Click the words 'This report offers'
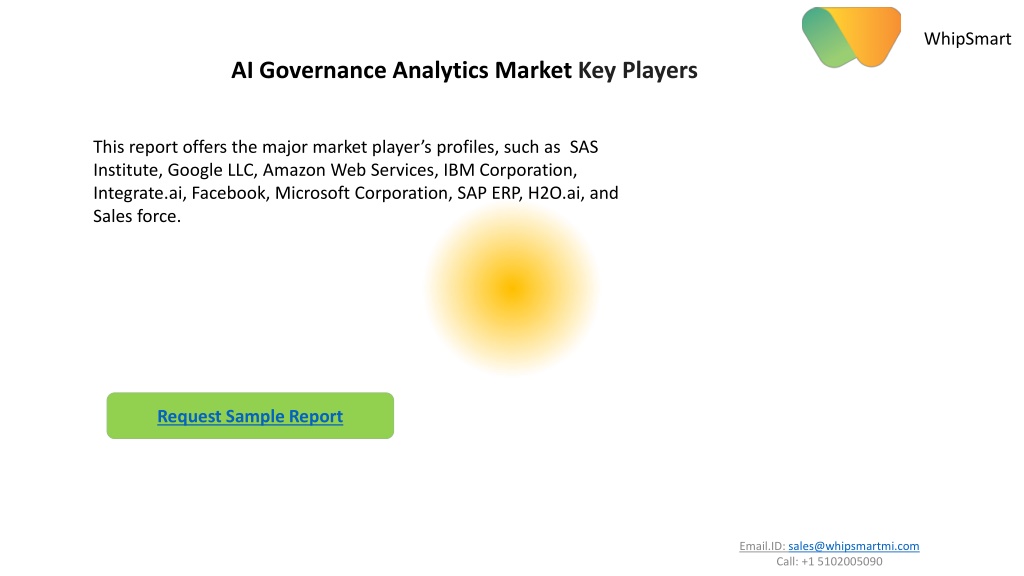The width and height of the screenshot is (1024, 576). pos(160,147)
